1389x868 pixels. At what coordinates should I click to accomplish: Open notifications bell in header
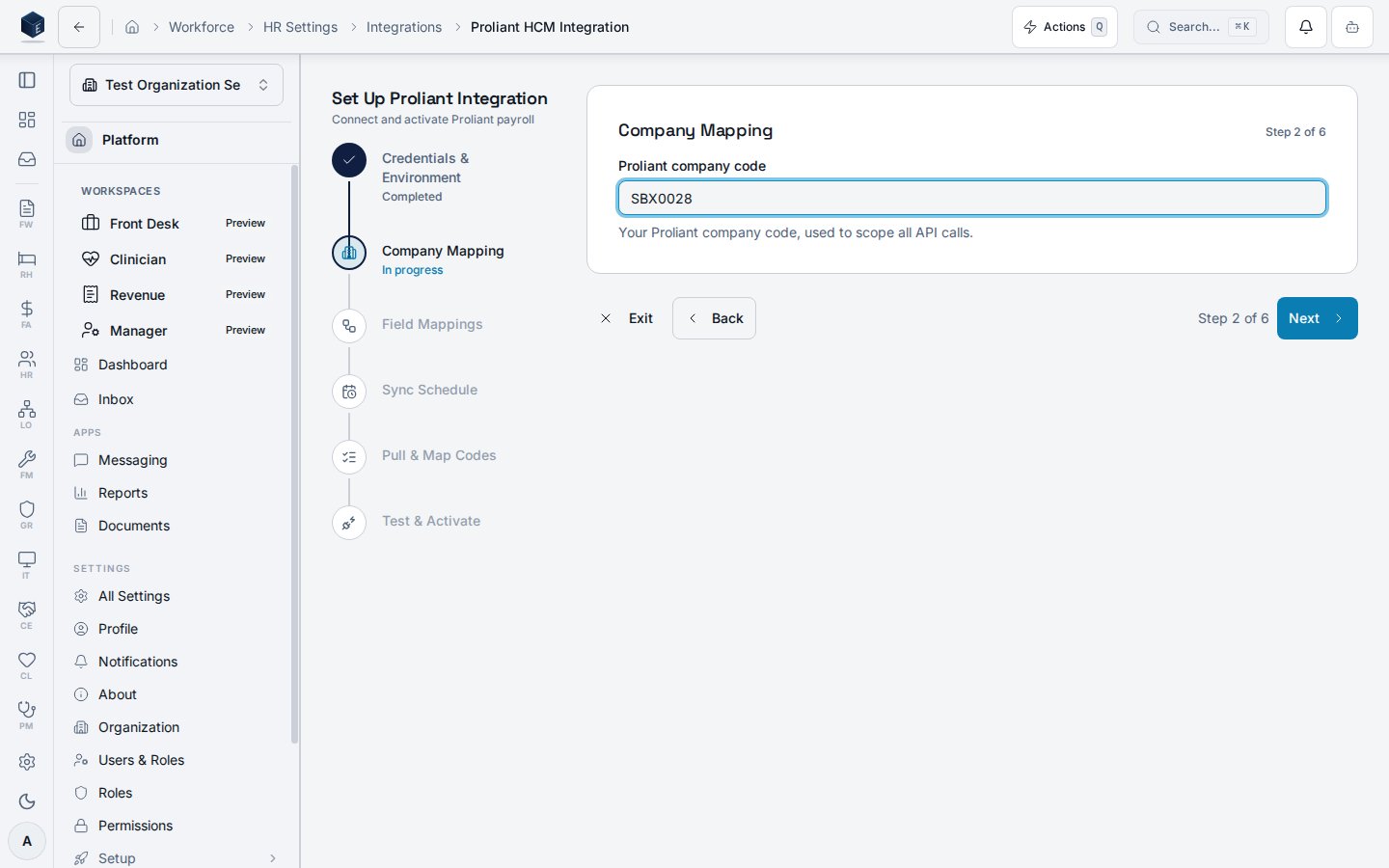click(x=1306, y=27)
